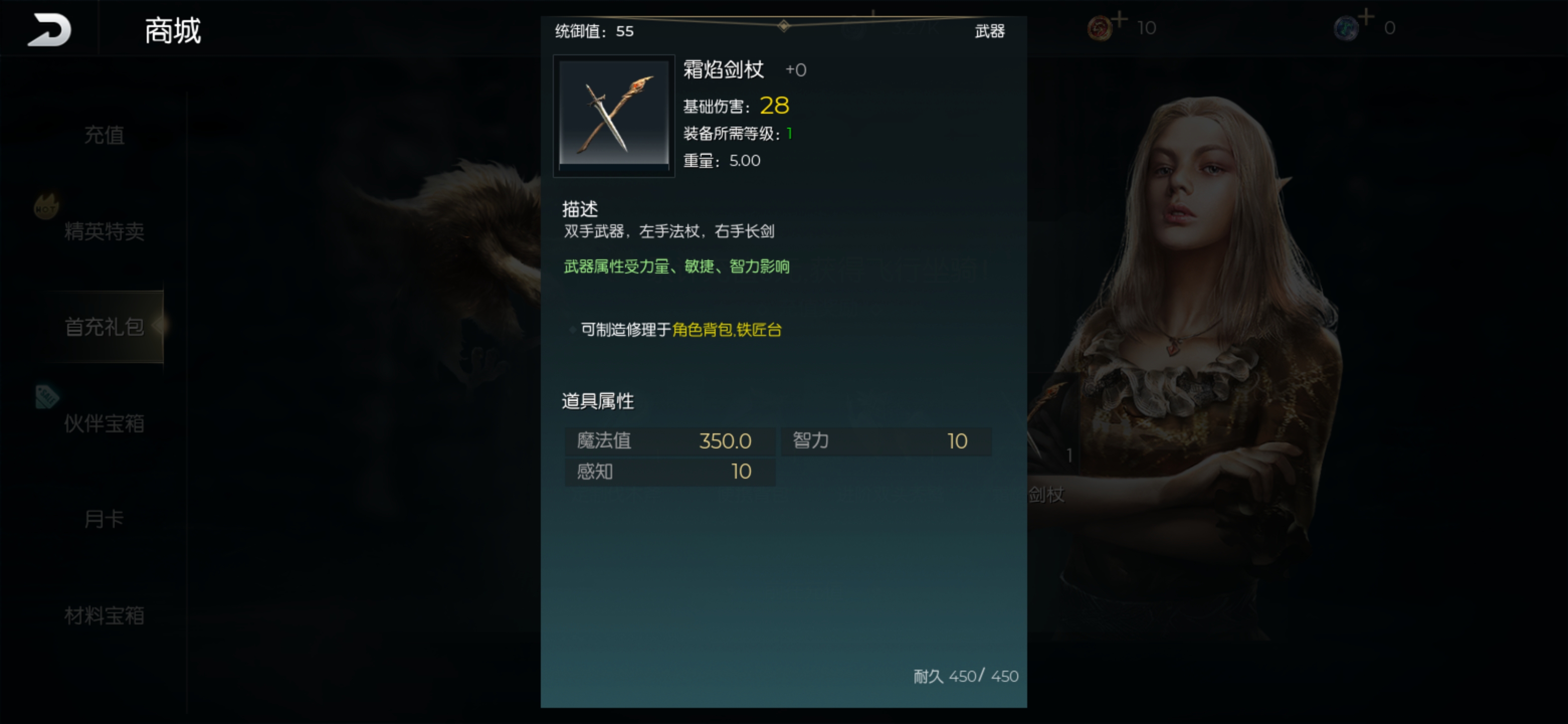Tap the 霜焰剑杖 weapon thumbnail

614,115
